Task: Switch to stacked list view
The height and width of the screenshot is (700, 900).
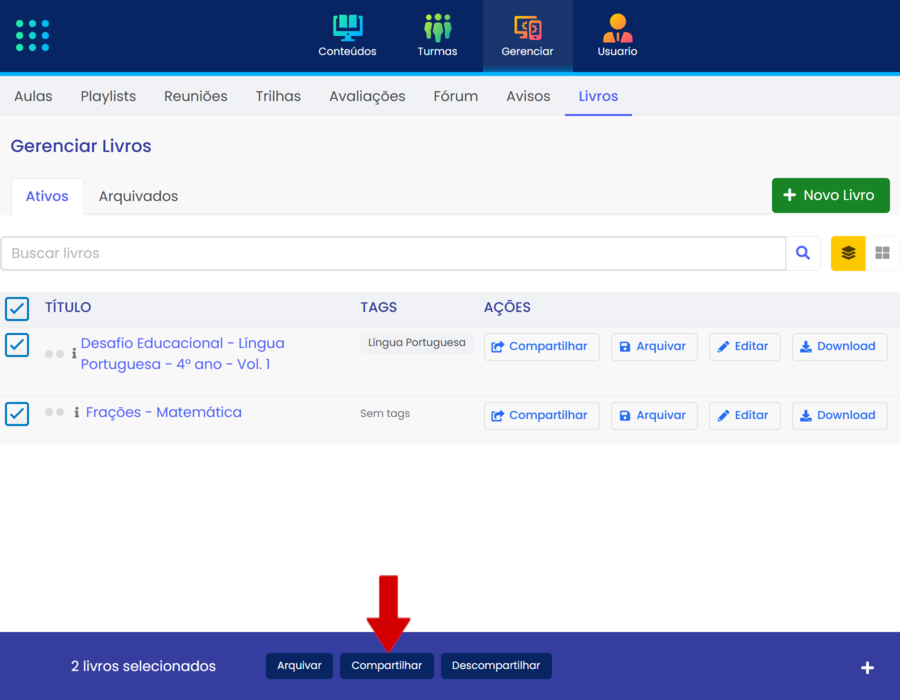Action: (848, 254)
